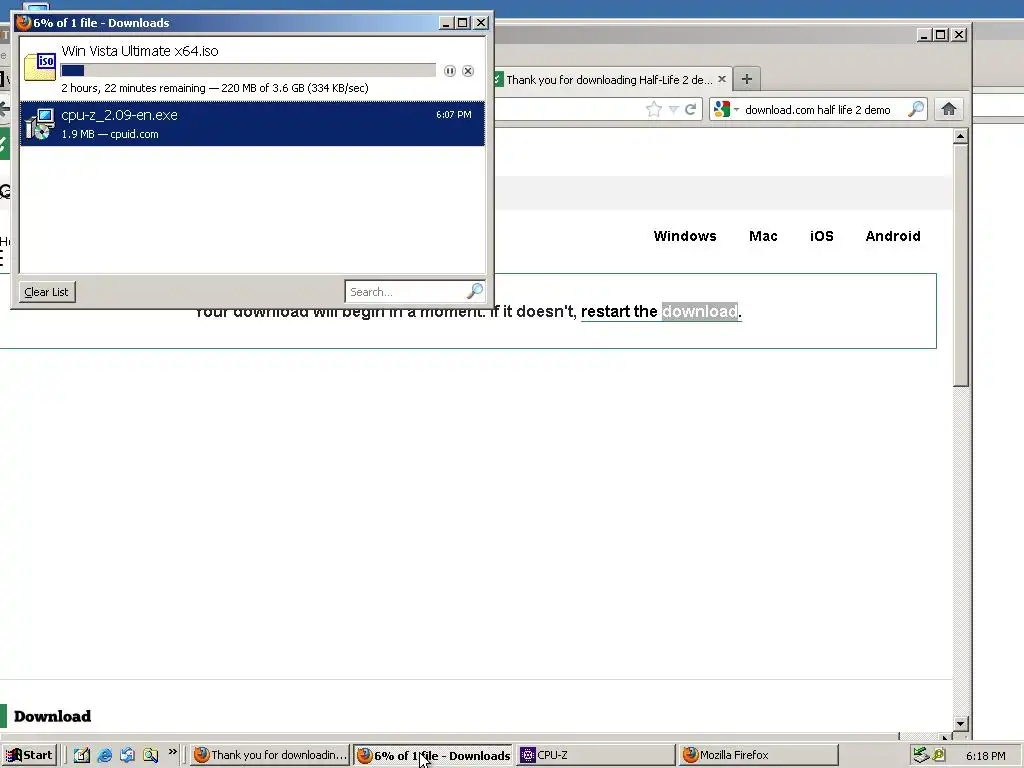The width and height of the screenshot is (1024, 768).
Task: Open a new Firefox tab
Action: coord(746,79)
